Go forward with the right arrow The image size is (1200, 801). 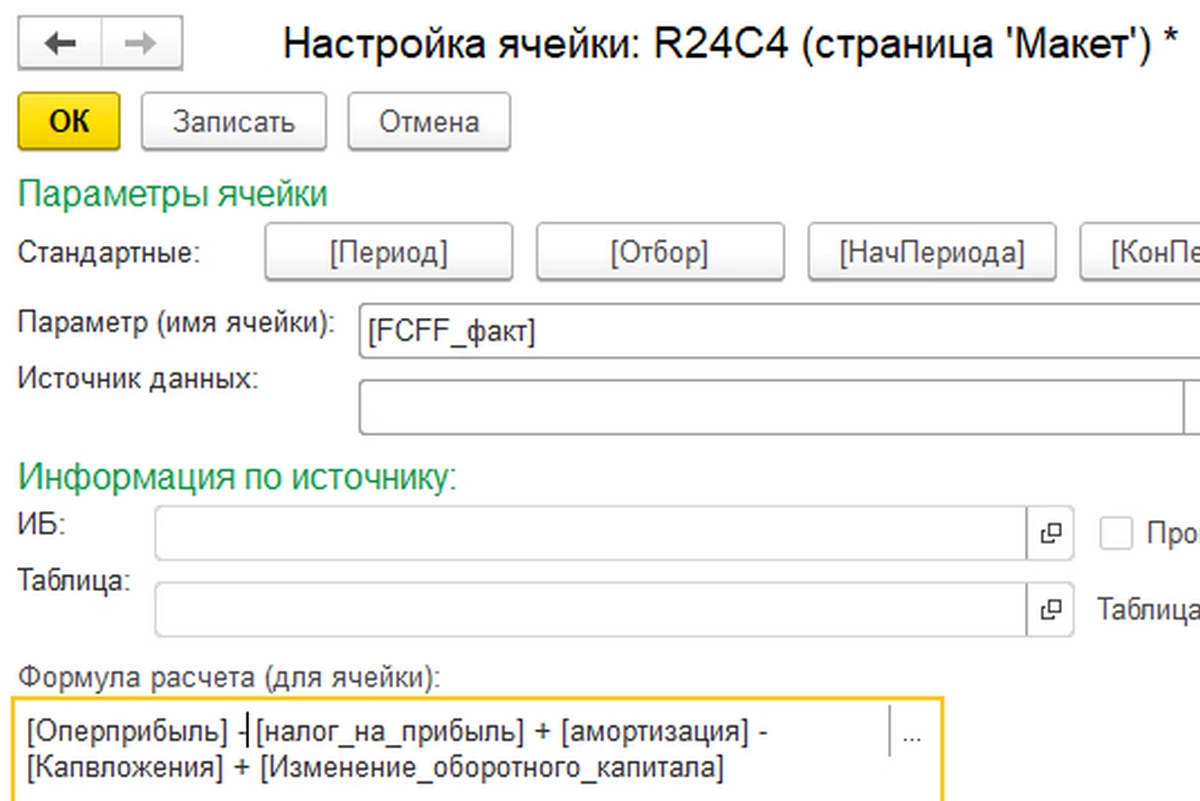[x=141, y=43]
